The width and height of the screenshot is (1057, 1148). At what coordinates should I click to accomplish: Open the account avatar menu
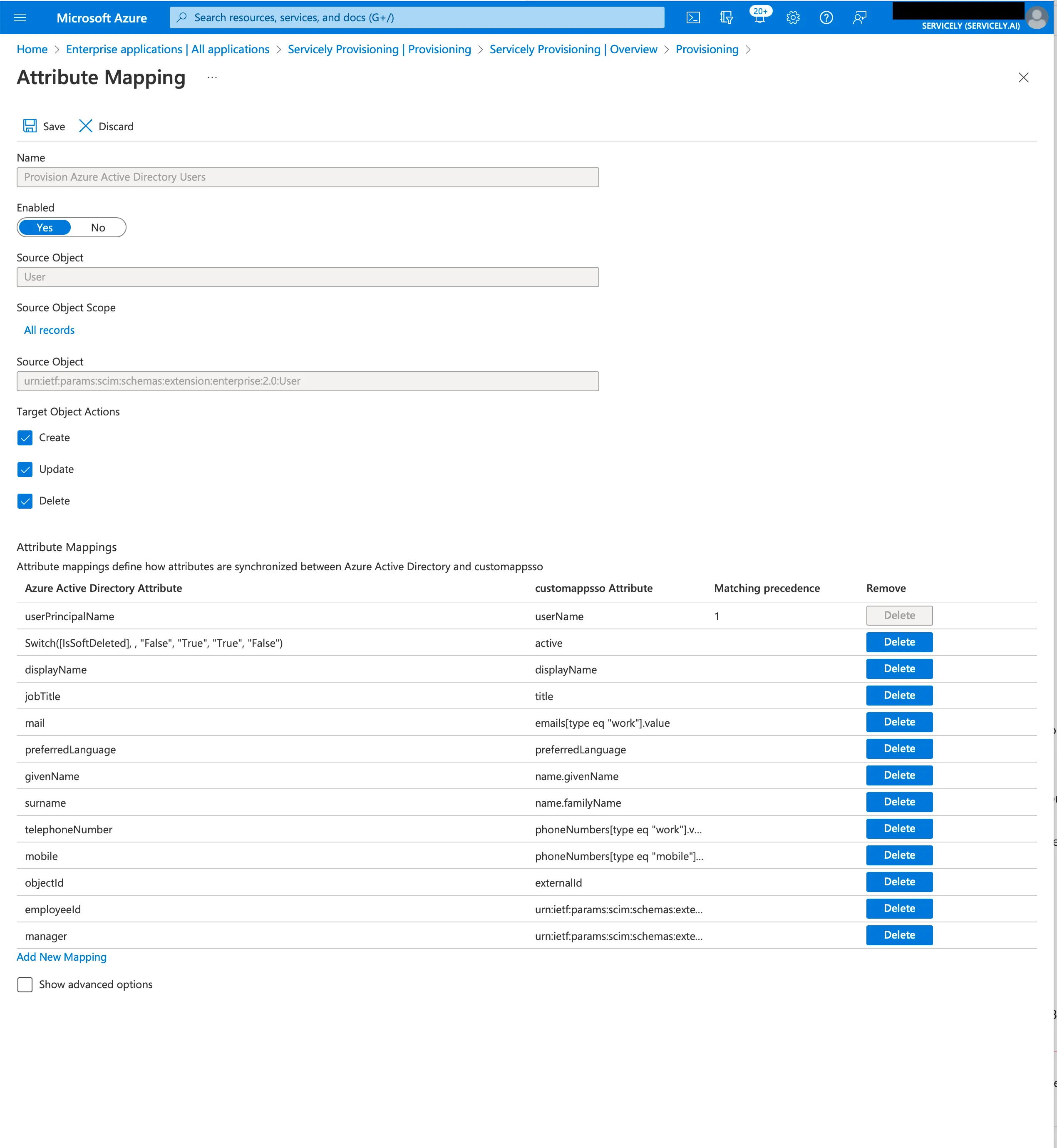pyautogui.click(x=1037, y=18)
